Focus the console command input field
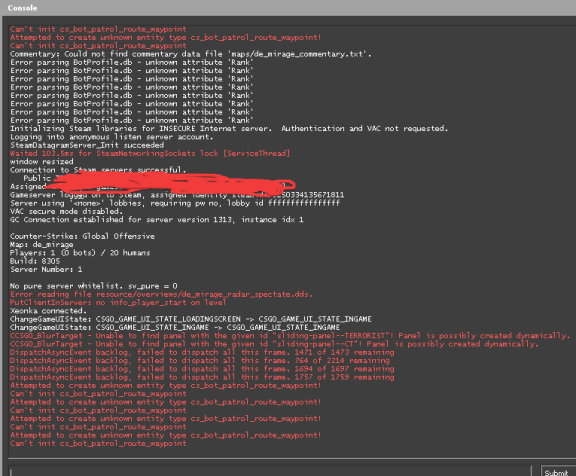576x476 pixels. 270,471
